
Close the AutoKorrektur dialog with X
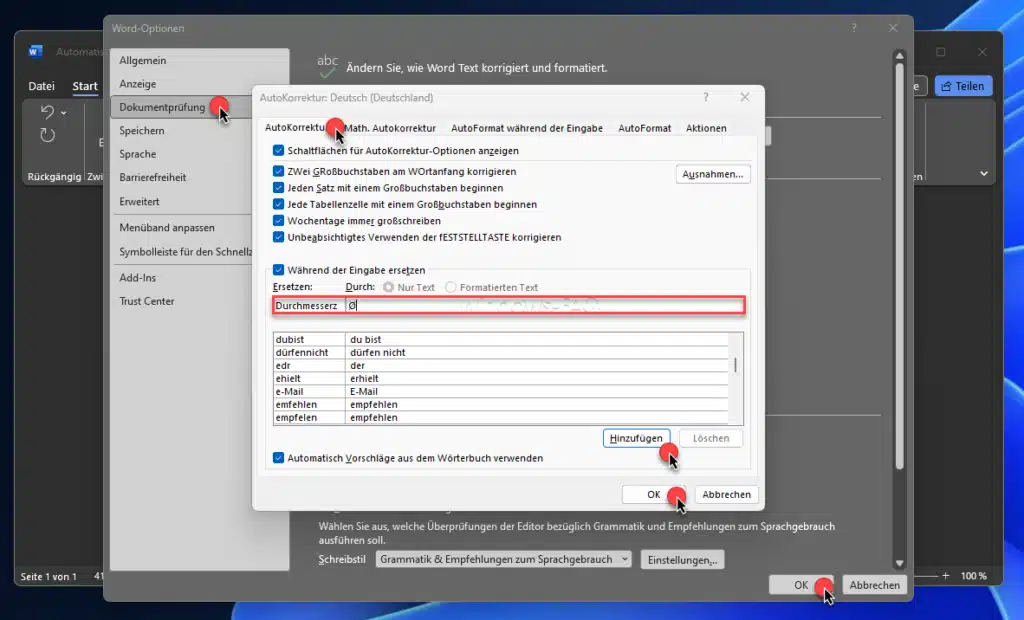click(744, 97)
